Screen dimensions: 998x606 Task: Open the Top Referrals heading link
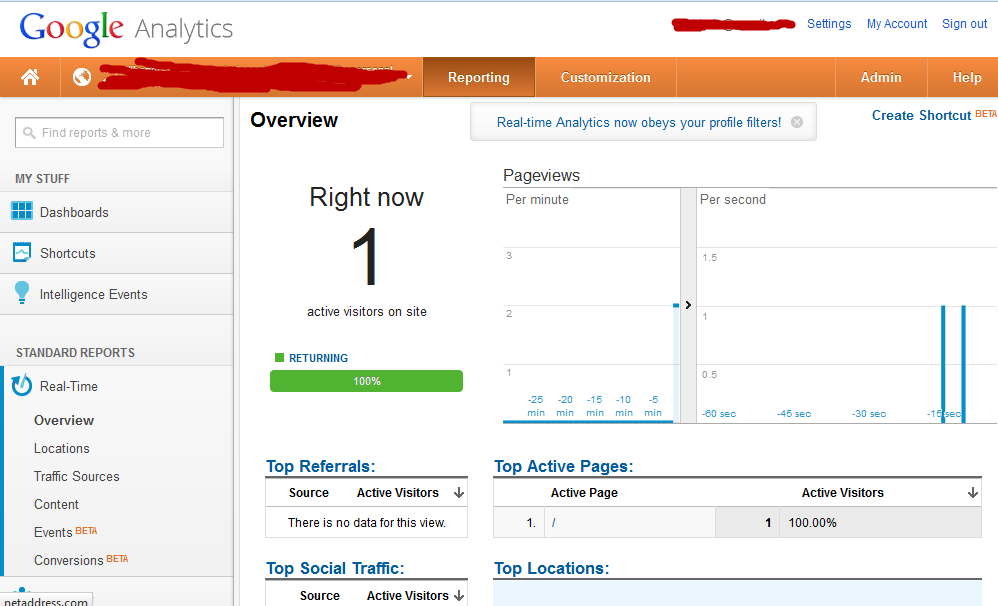(x=321, y=466)
